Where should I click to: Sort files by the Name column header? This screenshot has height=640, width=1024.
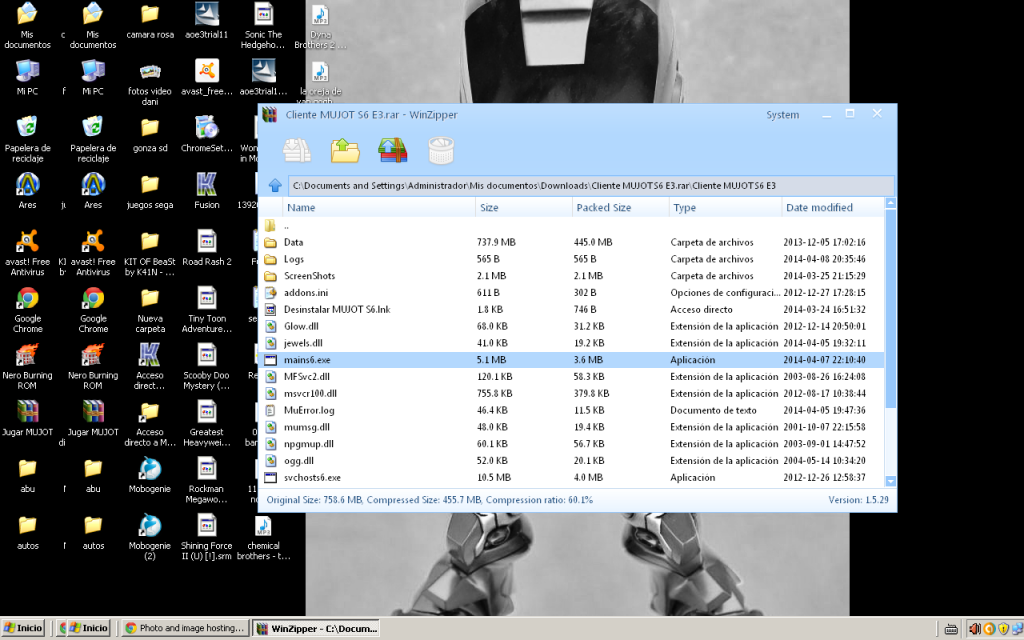tap(300, 208)
